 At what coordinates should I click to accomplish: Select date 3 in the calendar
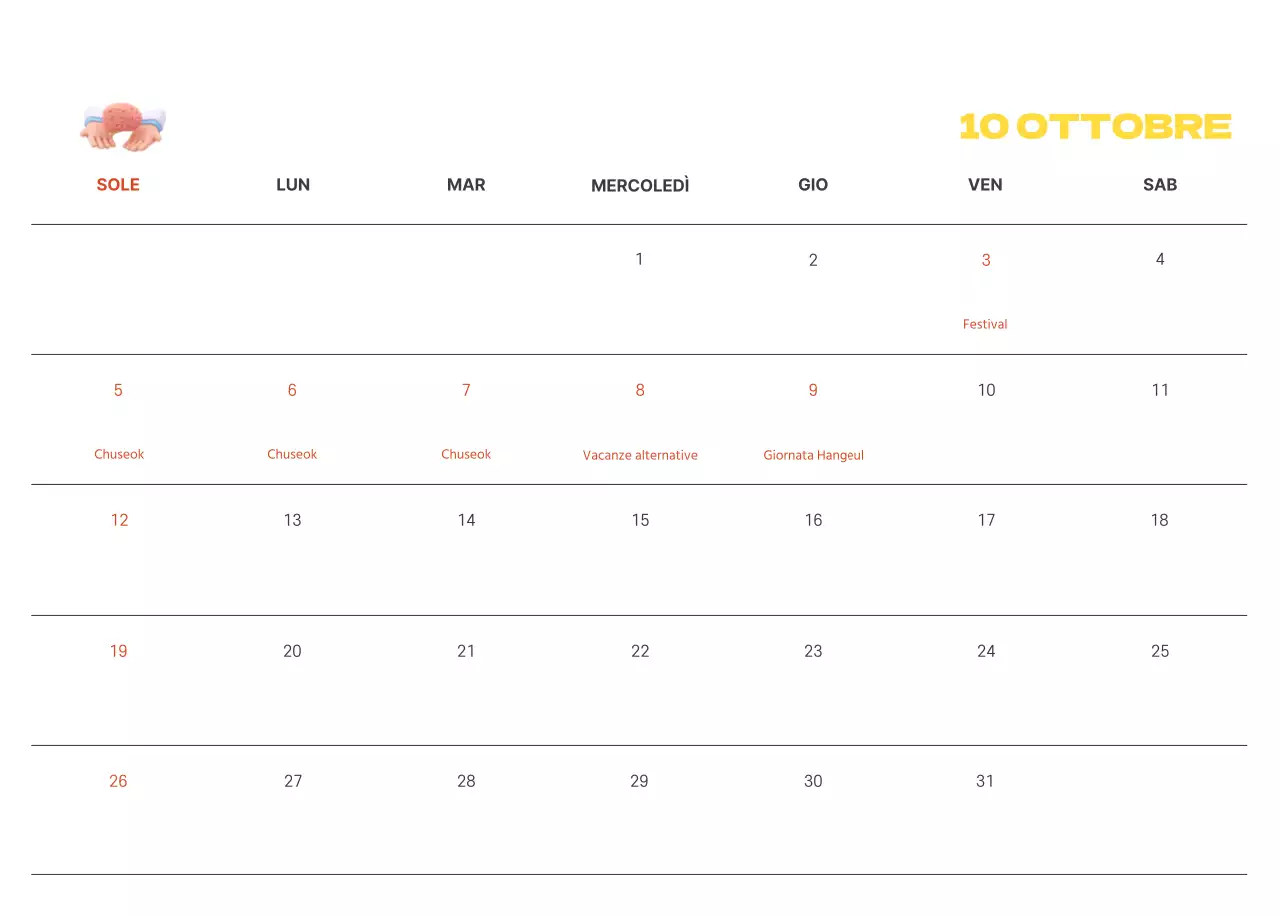pyautogui.click(x=986, y=260)
